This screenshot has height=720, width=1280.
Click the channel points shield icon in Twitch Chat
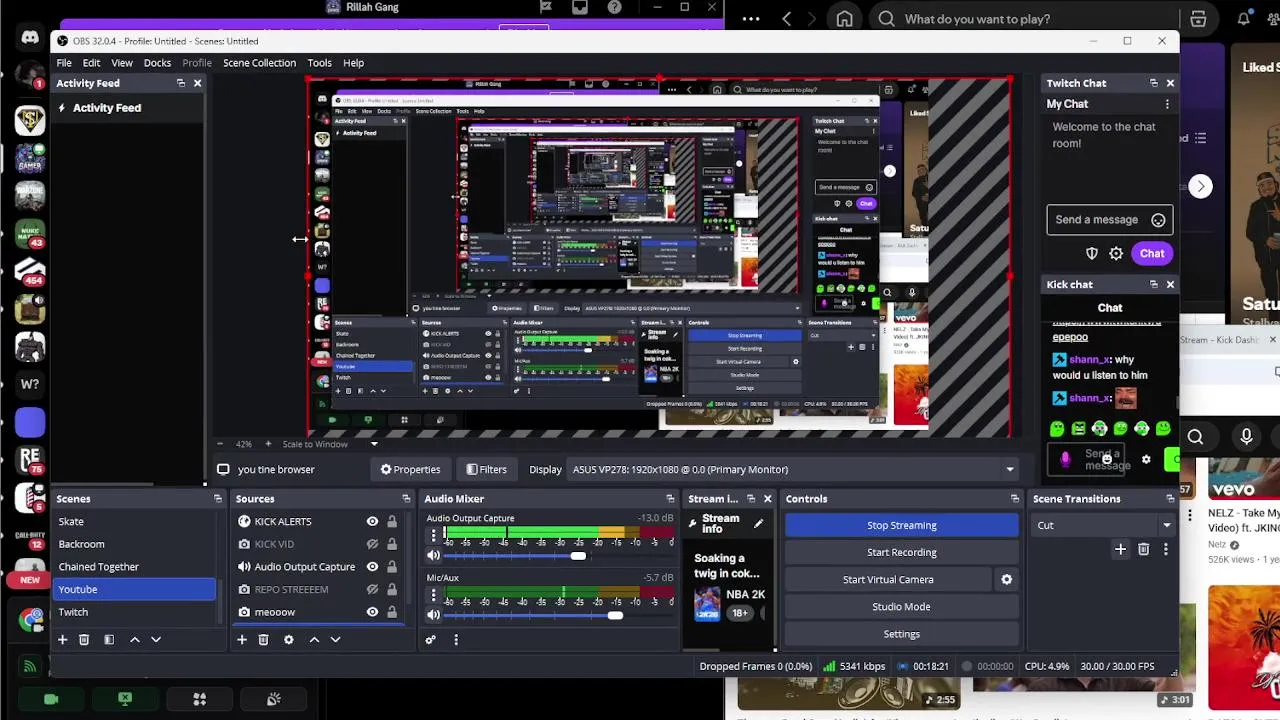click(x=1092, y=254)
